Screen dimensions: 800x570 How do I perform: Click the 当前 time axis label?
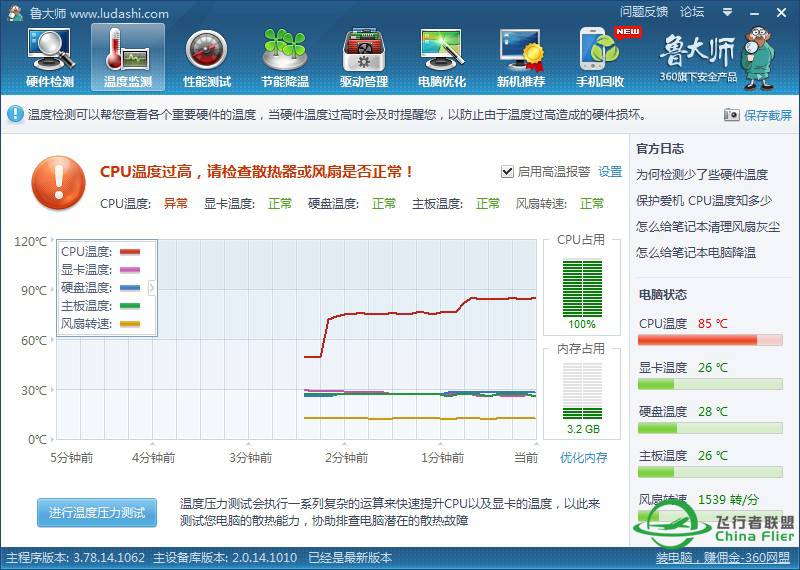point(526,457)
